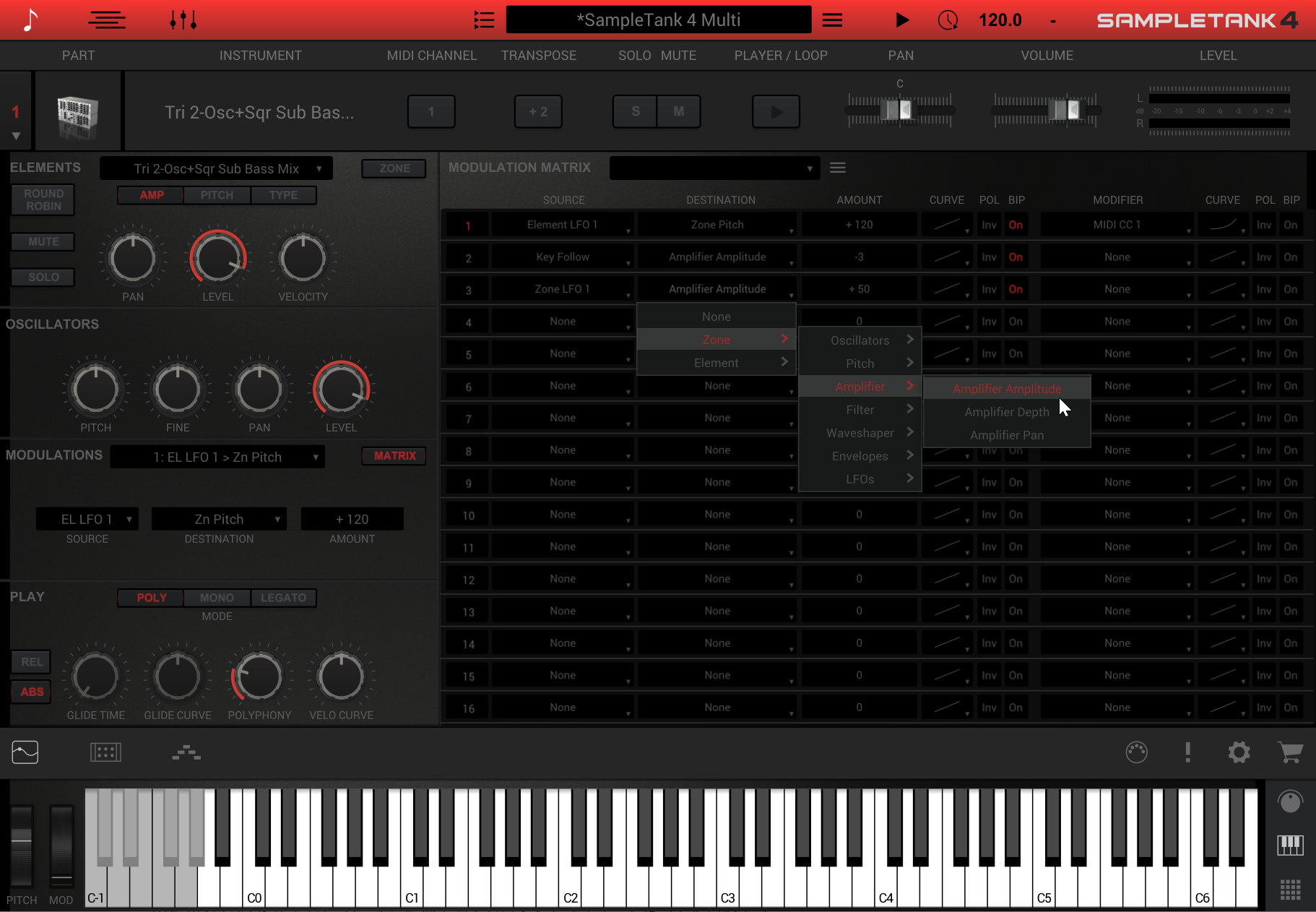Open the Tri 2-Osc+Sqr Sub Bass Mix element dropdown

(217, 168)
